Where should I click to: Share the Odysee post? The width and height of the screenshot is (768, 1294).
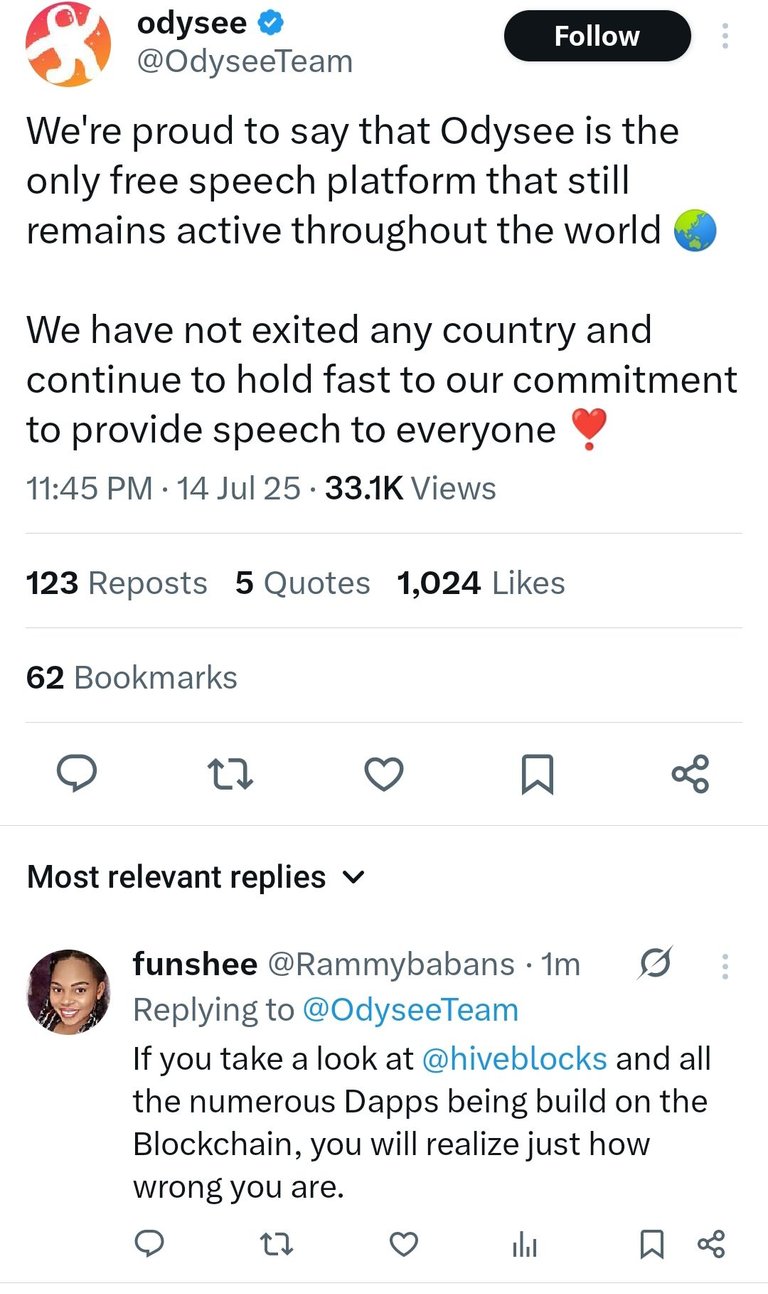(691, 774)
